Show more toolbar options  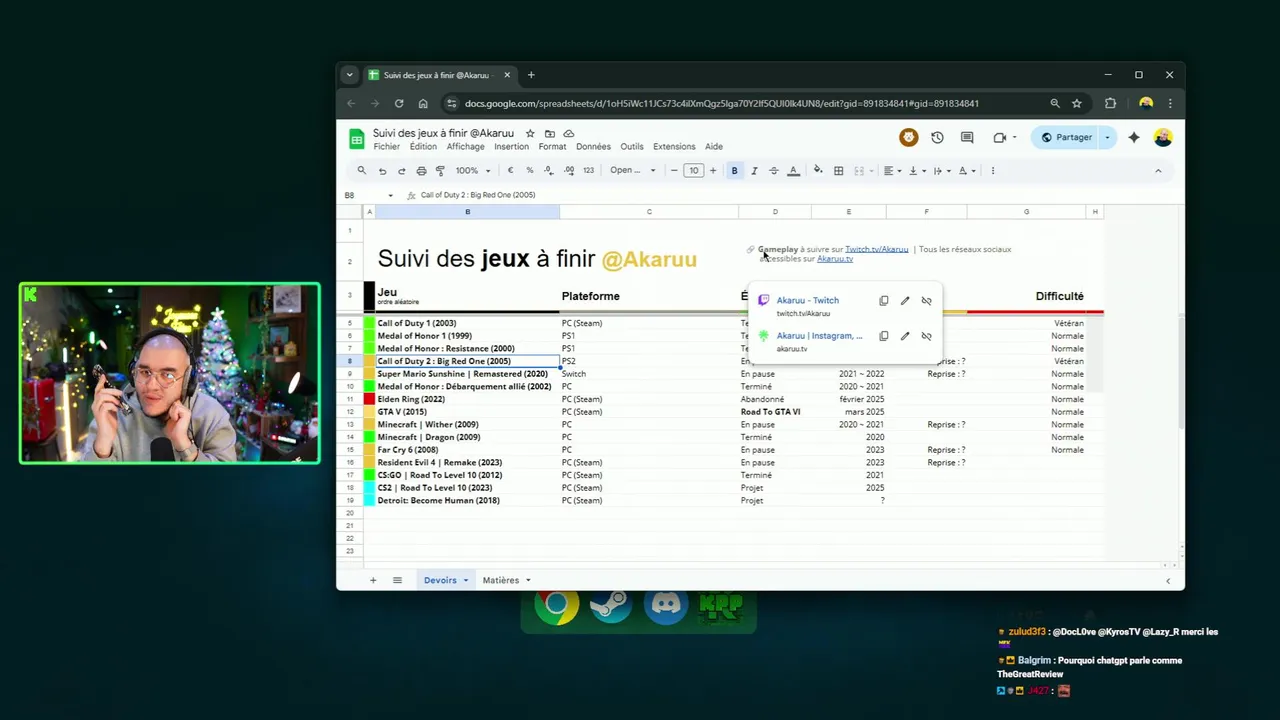992,171
